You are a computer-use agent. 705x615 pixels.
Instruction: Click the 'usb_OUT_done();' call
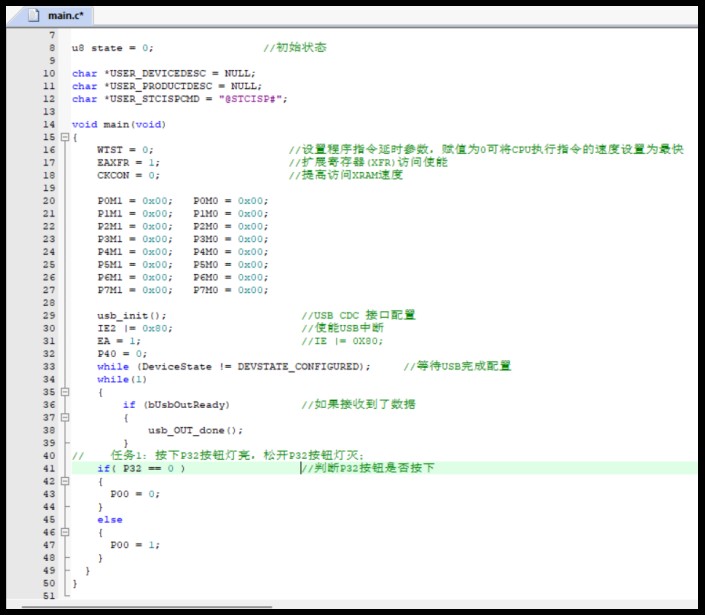pos(195,430)
